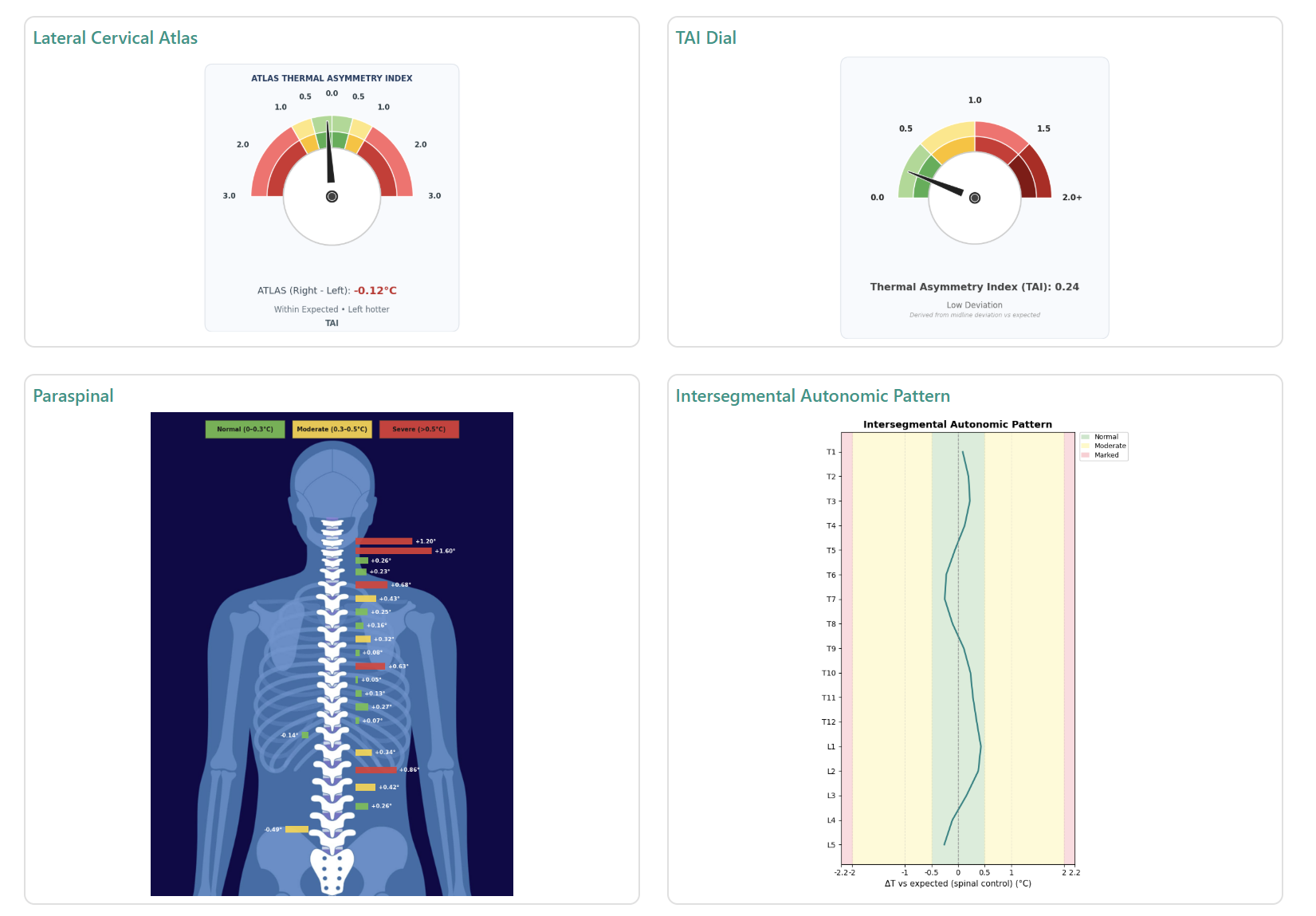Click the red +1.20° paraspinal bar
The image size is (1316, 916).
tap(383, 541)
